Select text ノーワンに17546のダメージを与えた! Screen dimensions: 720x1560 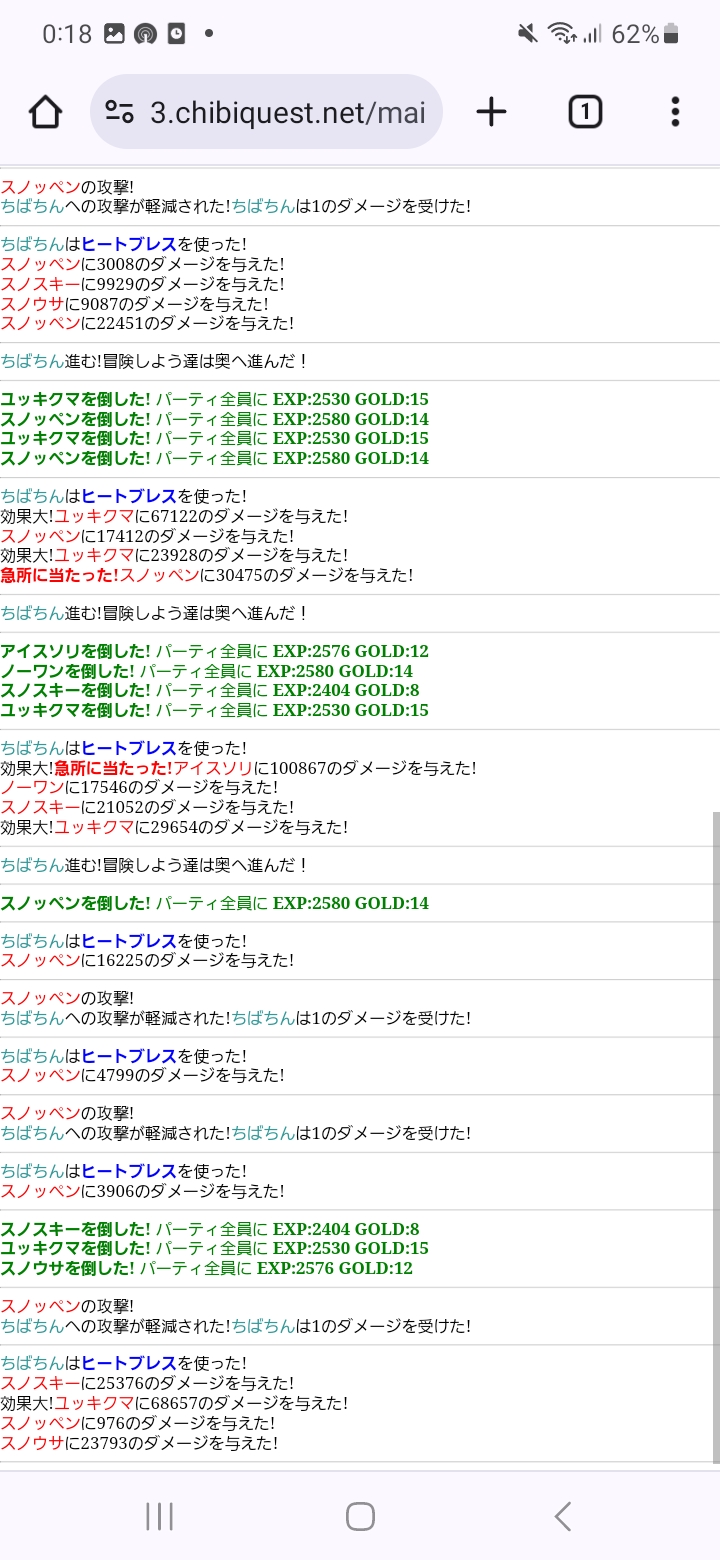[139, 788]
